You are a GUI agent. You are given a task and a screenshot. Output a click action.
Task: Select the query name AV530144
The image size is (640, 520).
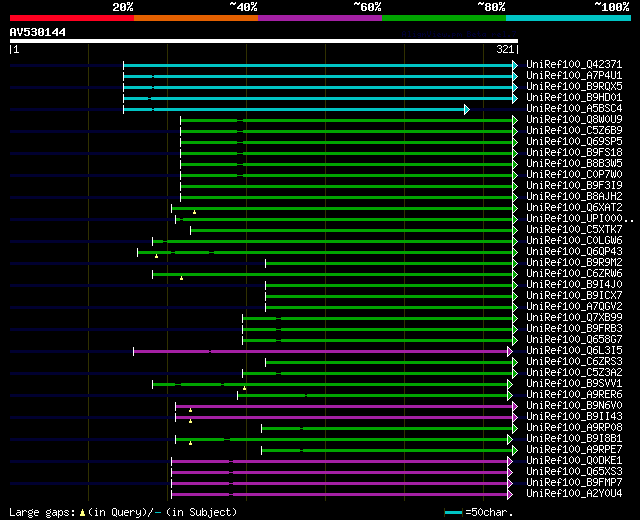click(x=38, y=32)
